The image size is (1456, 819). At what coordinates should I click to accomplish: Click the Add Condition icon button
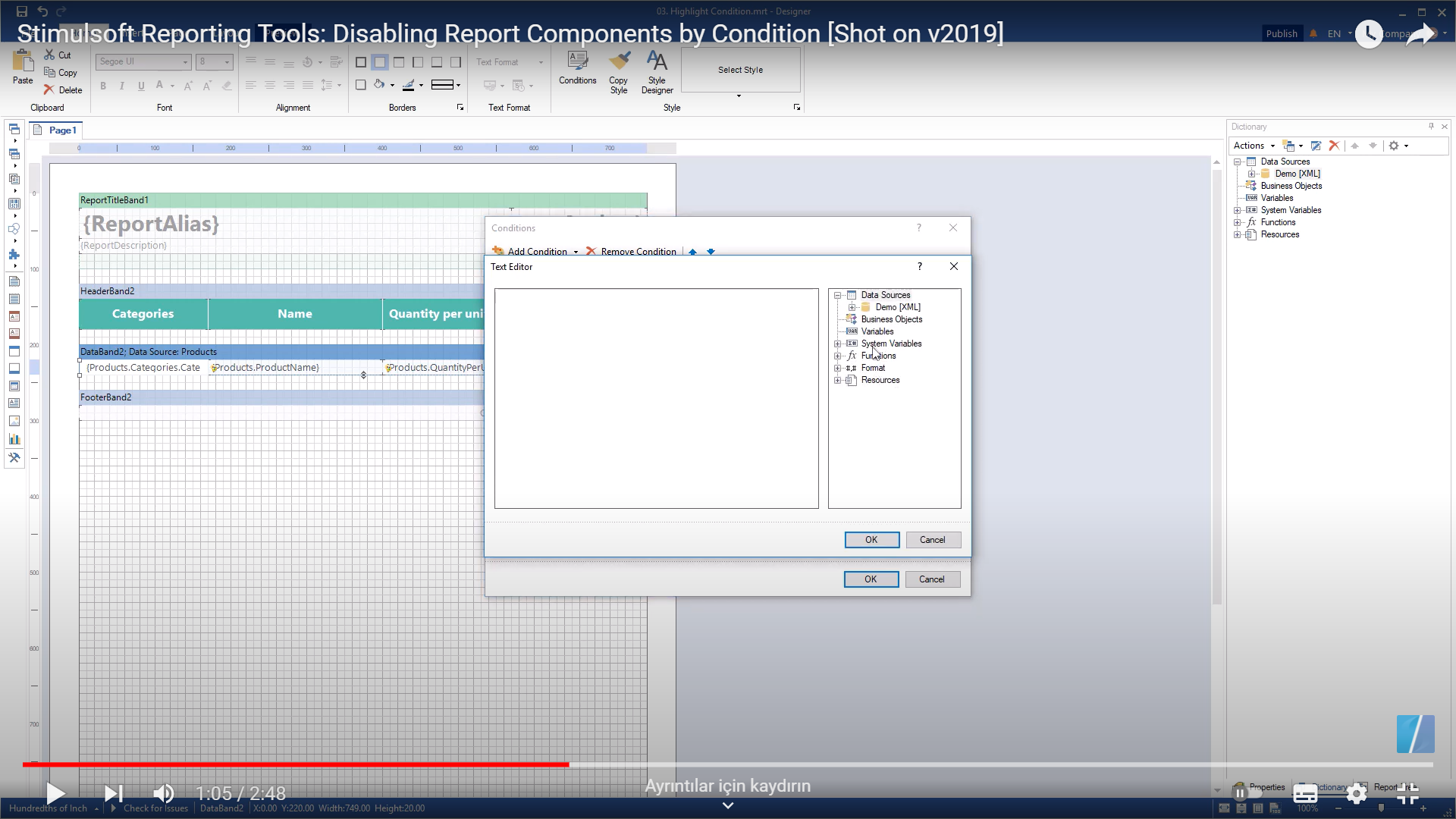[x=497, y=251]
